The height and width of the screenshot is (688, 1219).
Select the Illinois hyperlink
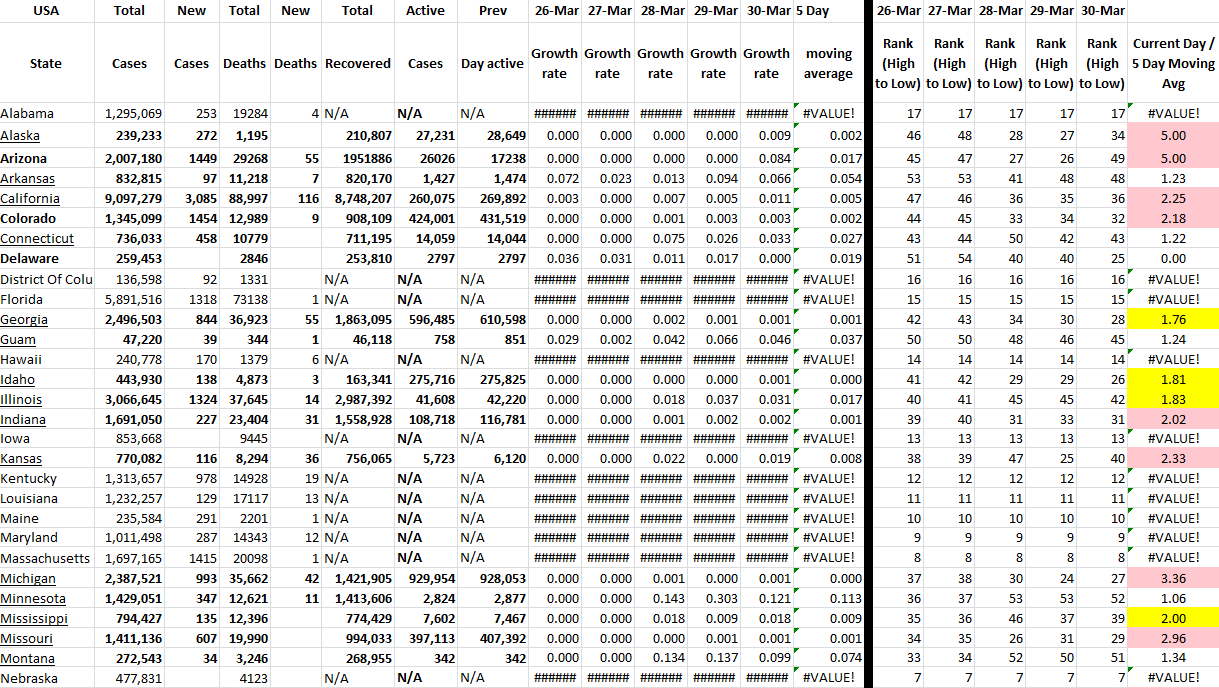tap(21, 400)
